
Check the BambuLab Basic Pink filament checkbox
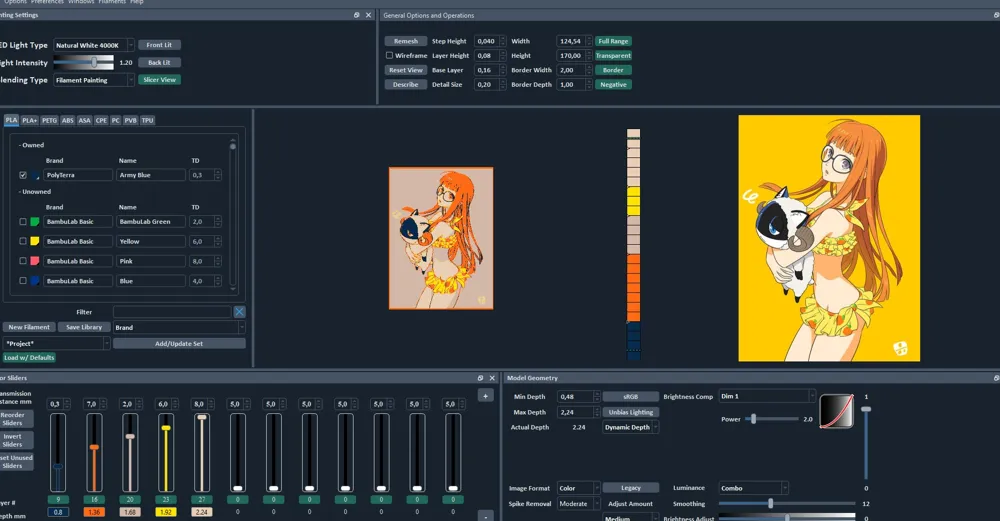coord(23,261)
